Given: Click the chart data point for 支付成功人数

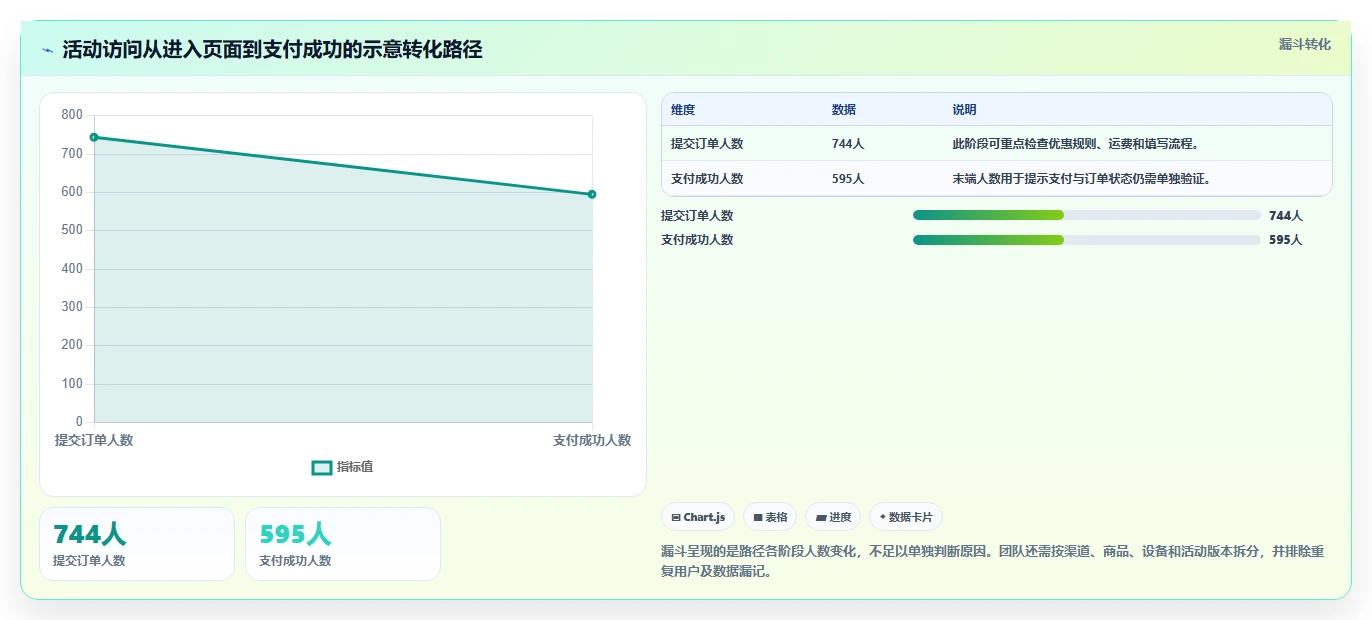Looking at the screenshot, I should pos(592,194).
